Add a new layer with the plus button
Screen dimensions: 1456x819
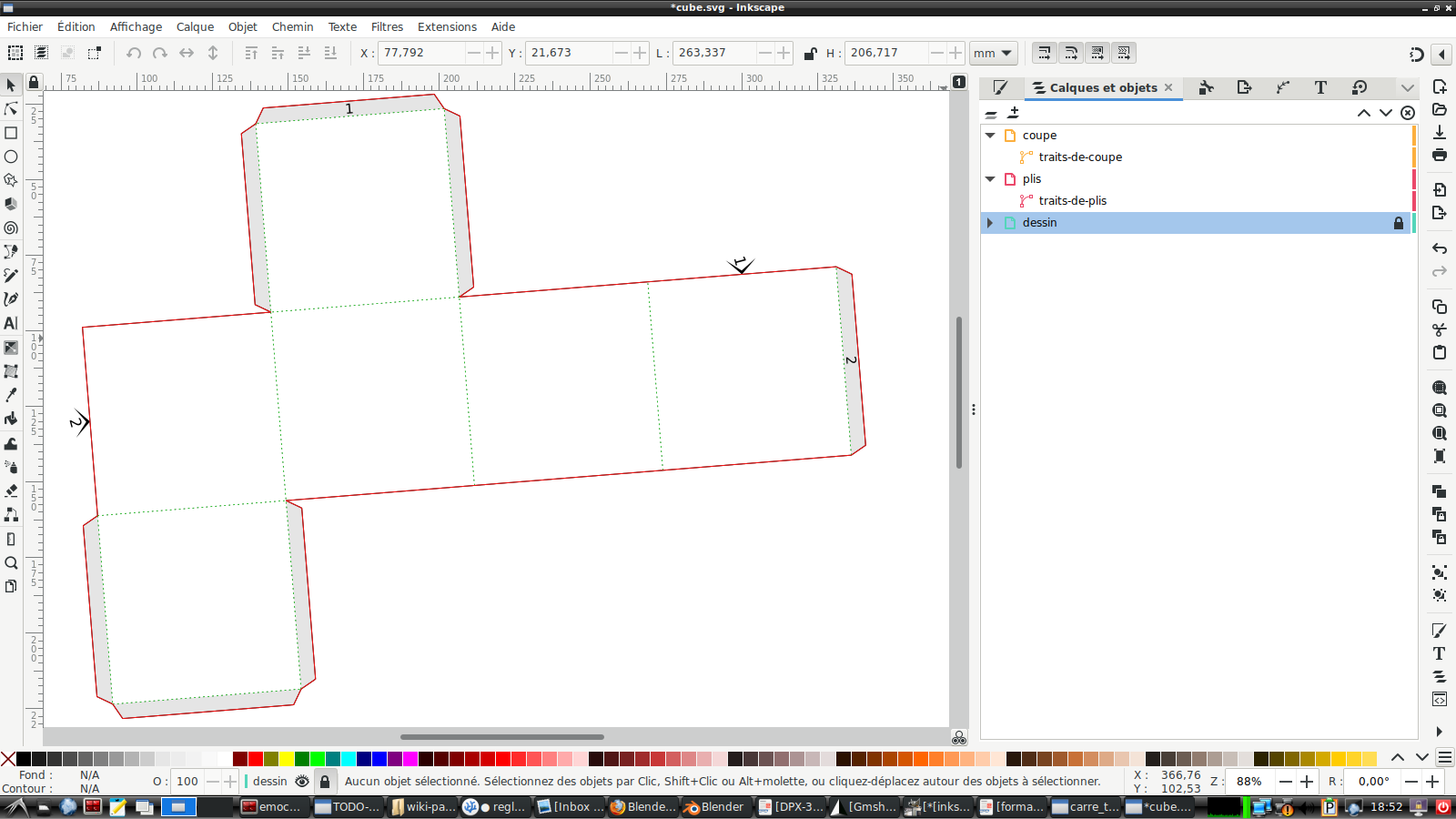(1014, 112)
